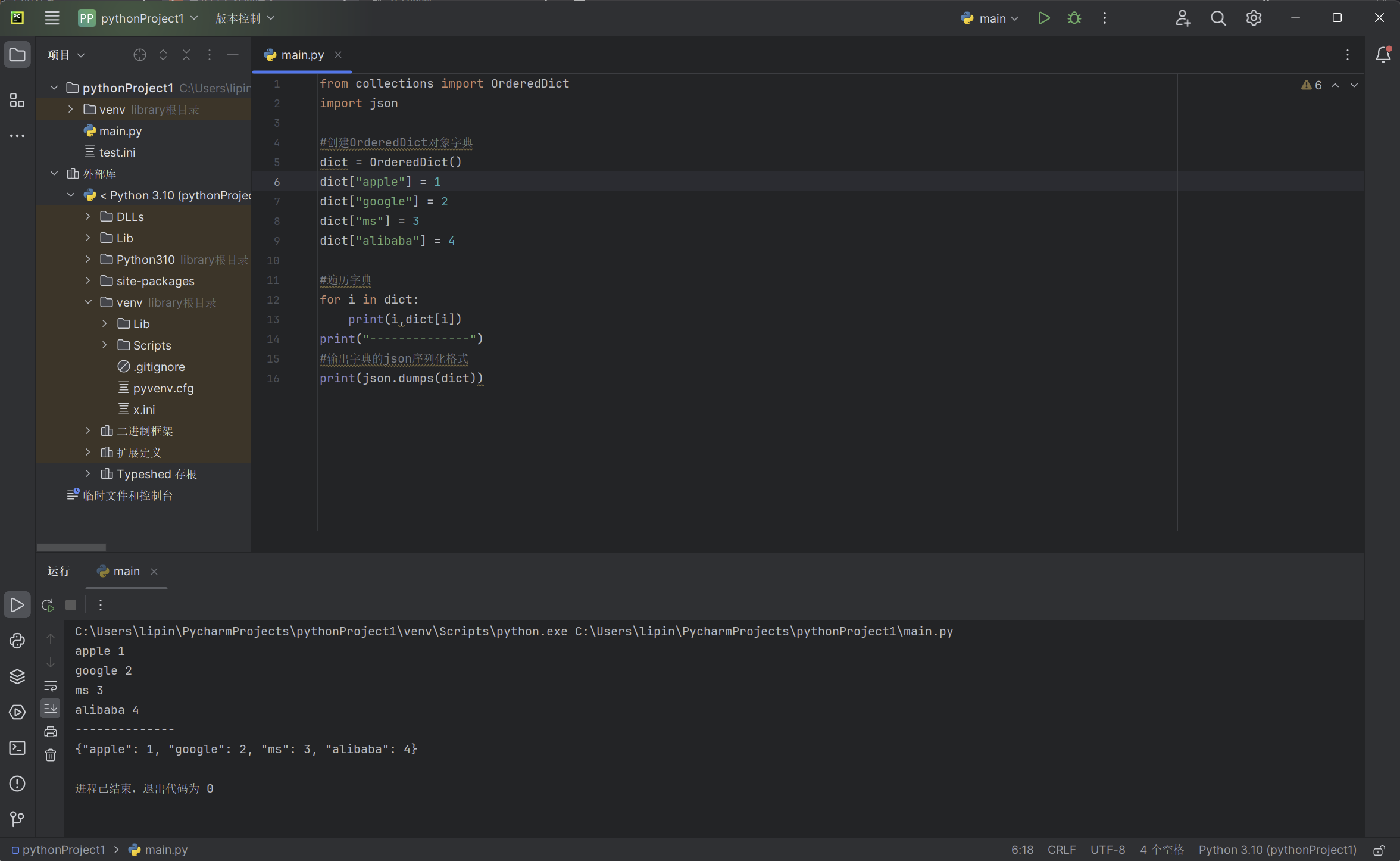Expand the Typeshed 存根 node
The width and height of the screenshot is (1400, 861).
(x=88, y=474)
